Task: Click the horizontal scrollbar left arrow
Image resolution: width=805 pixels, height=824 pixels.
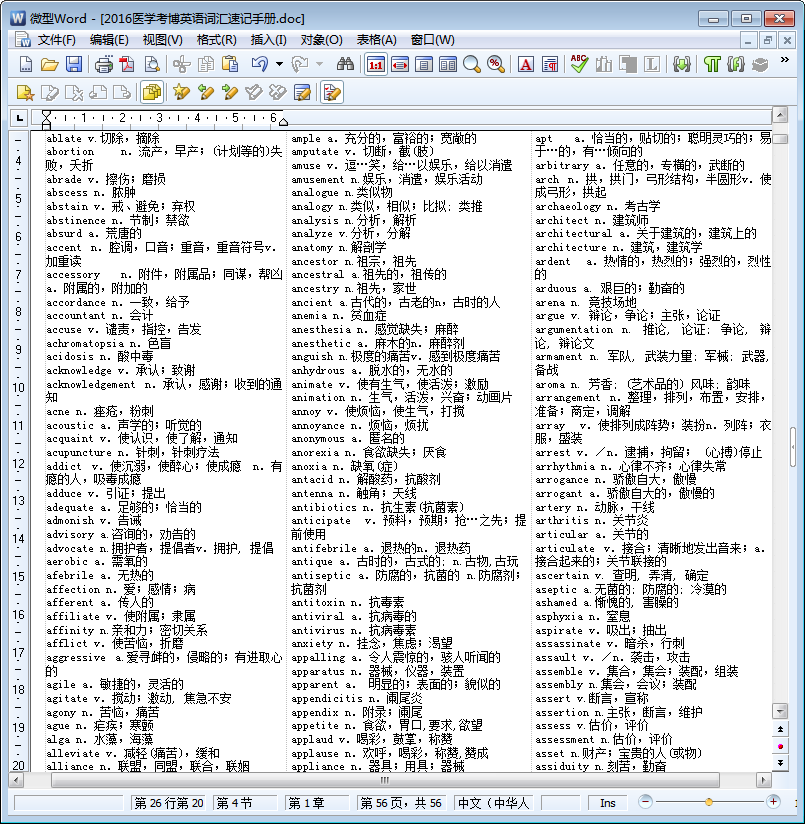Action: tap(16, 780)
